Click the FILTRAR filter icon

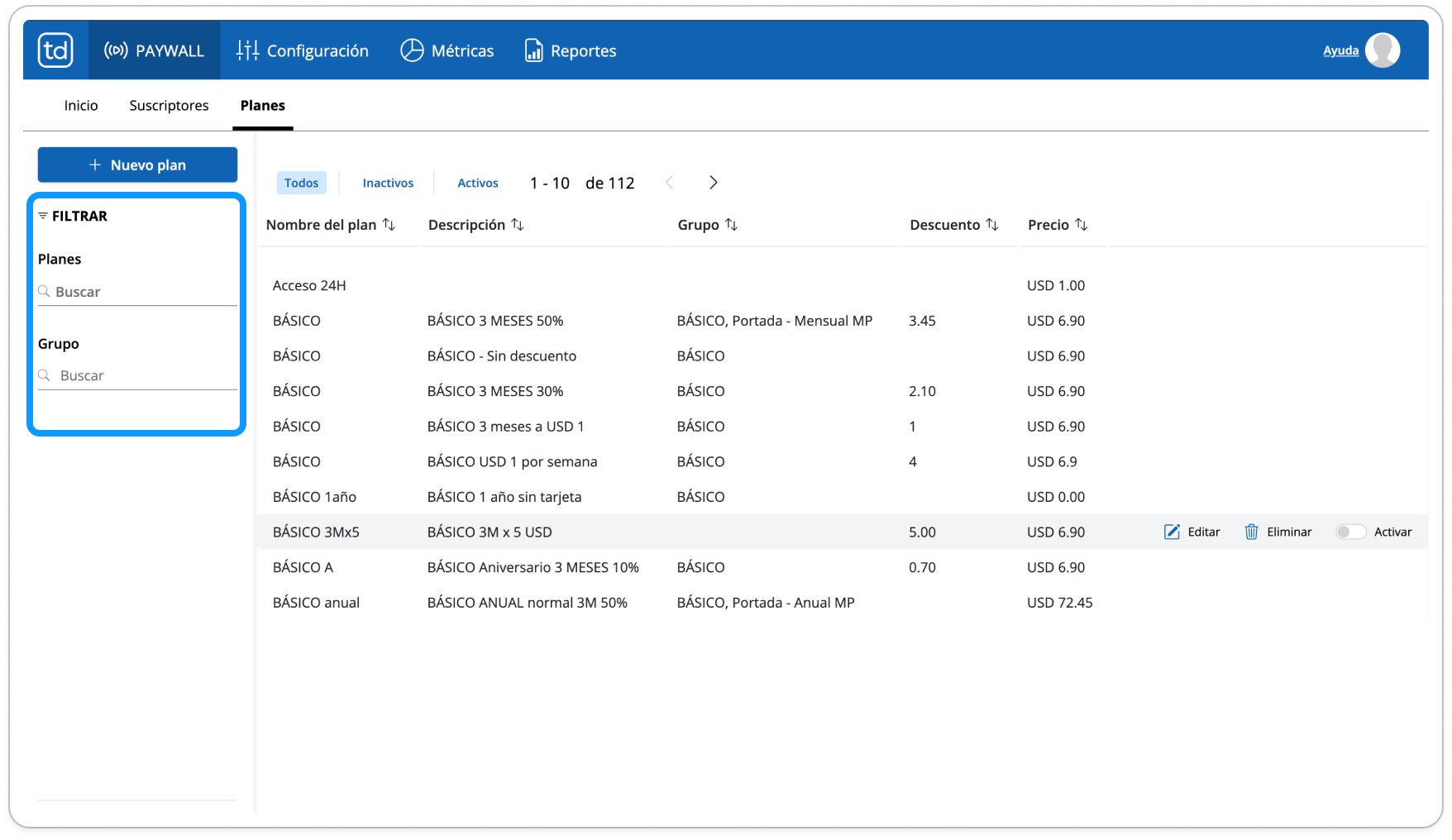43,216
